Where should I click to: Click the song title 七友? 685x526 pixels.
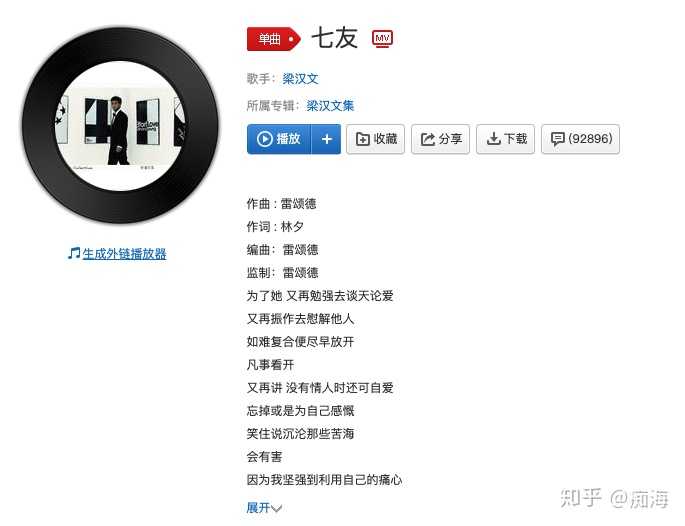pyautogui.click(x=335, y=38)
